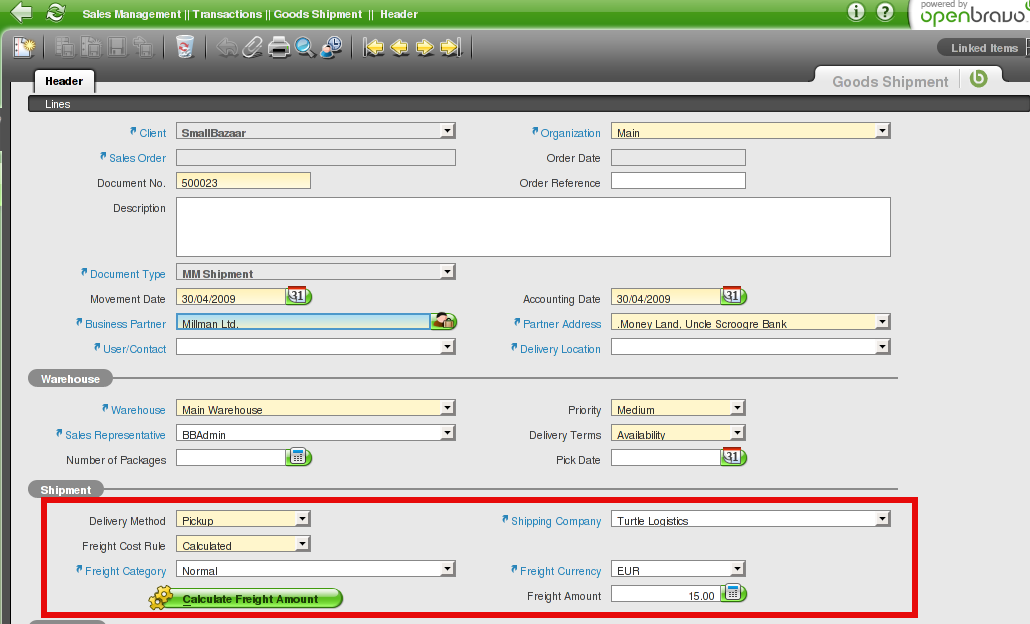Click the Search magnifier icon
Screen dimensions: 1030x624
[x=305, y=47]
